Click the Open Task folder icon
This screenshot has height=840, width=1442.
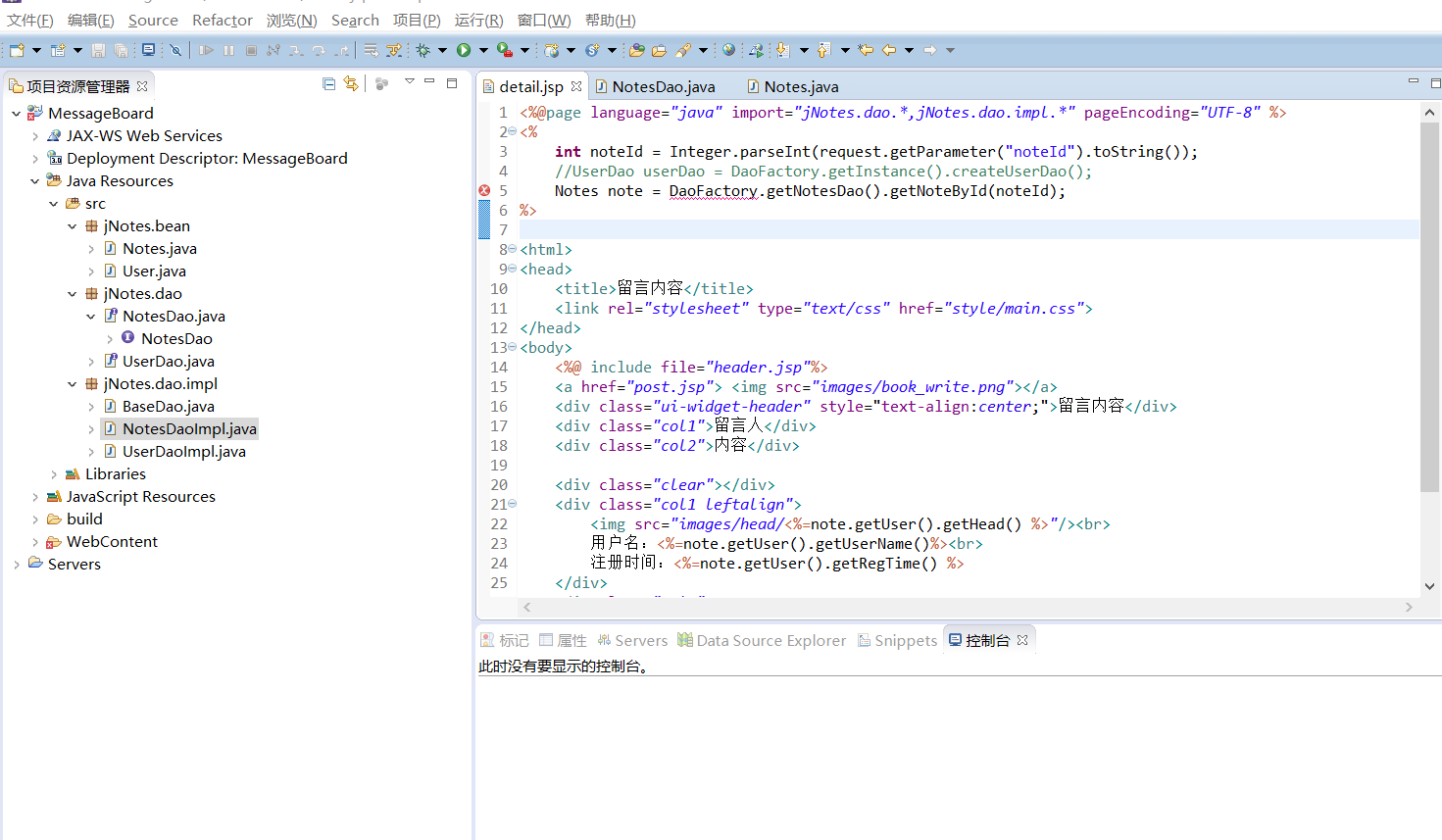pyautogui.click(x=659, y=50)
